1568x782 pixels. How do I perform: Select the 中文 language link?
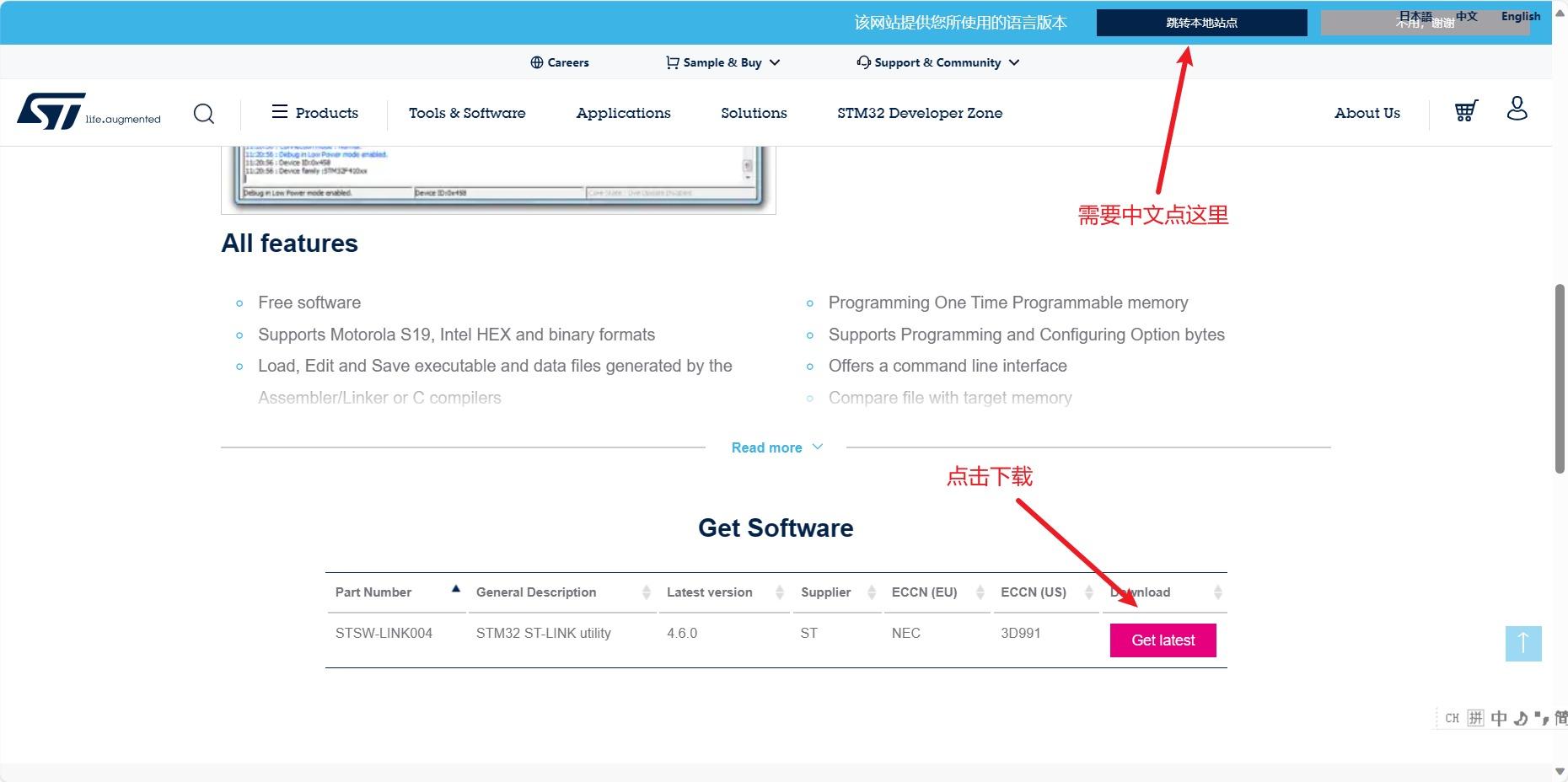click(x=1465, y=15)
